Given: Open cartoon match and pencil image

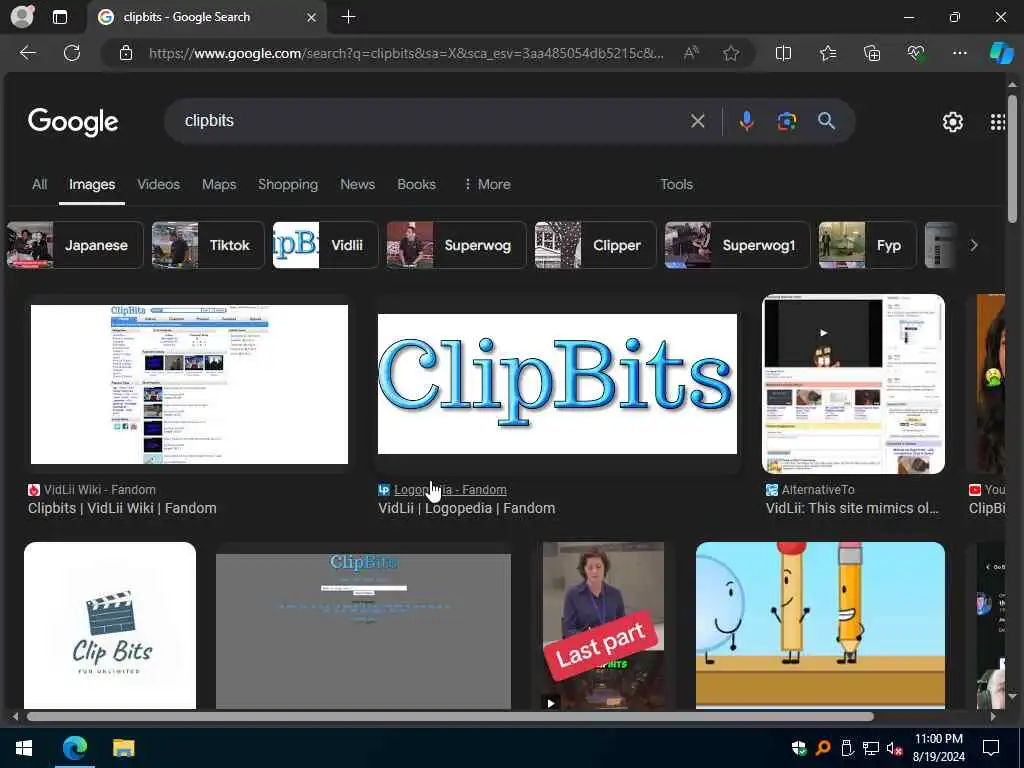Looking at the screenshot, I should [820, 625].
